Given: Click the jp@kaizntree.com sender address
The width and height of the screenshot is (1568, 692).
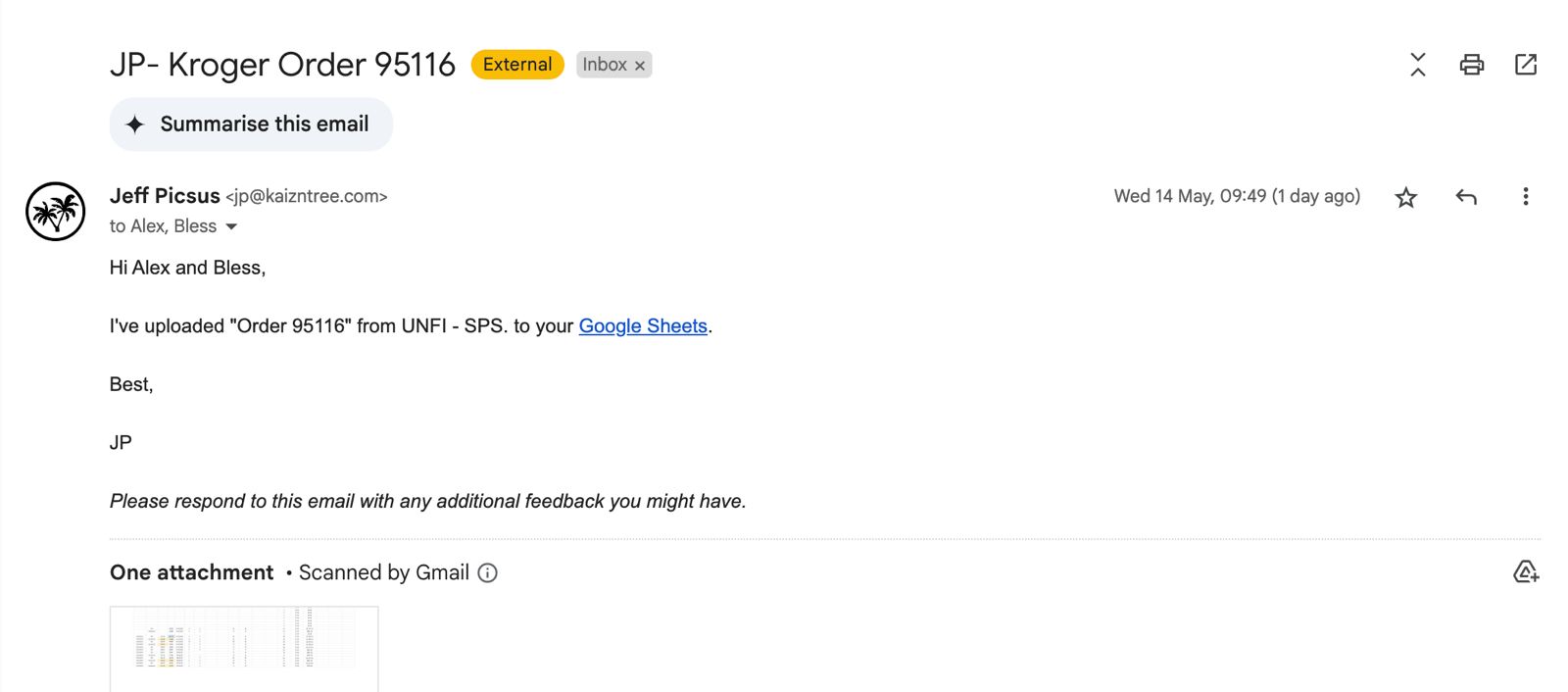Looking at the screenshot, I should (307, 197).
